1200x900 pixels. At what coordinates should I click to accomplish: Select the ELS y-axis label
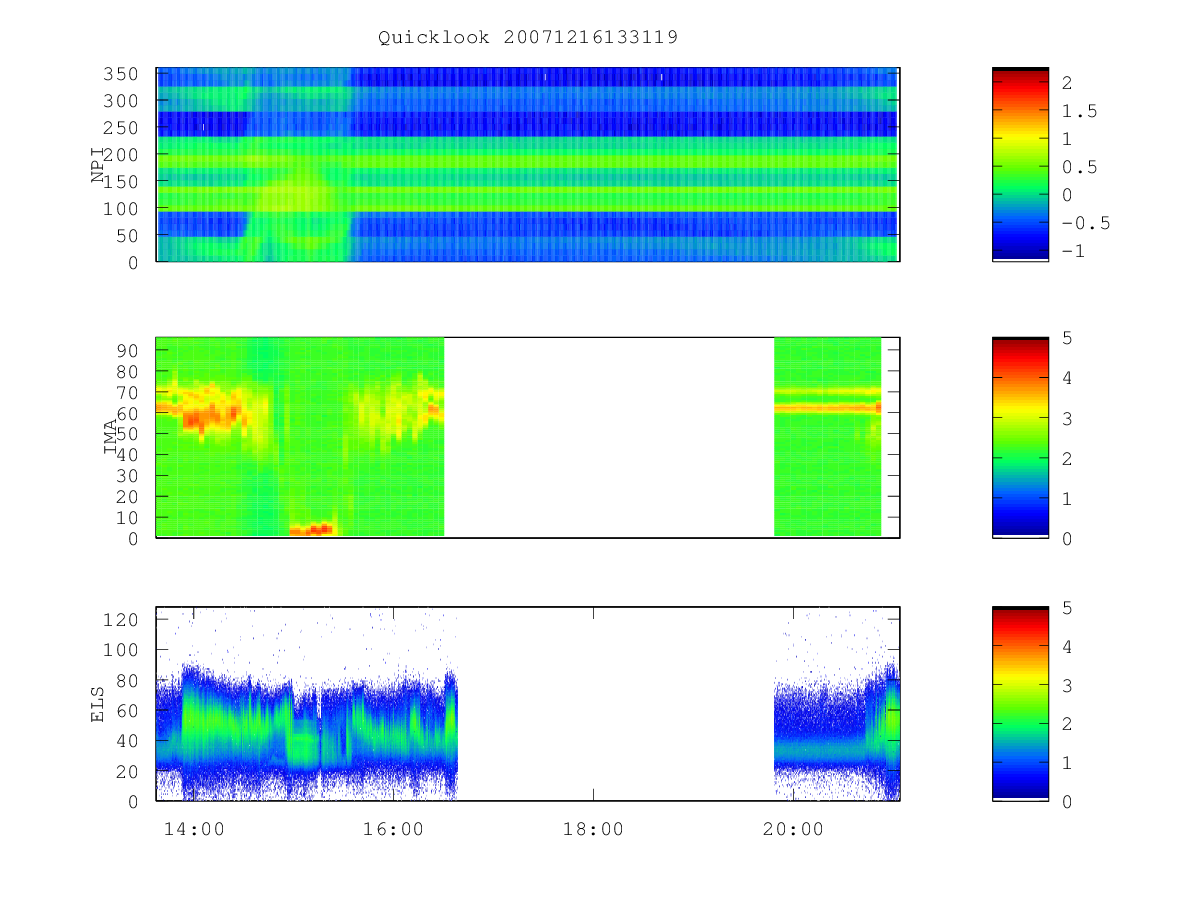[98, 704]
